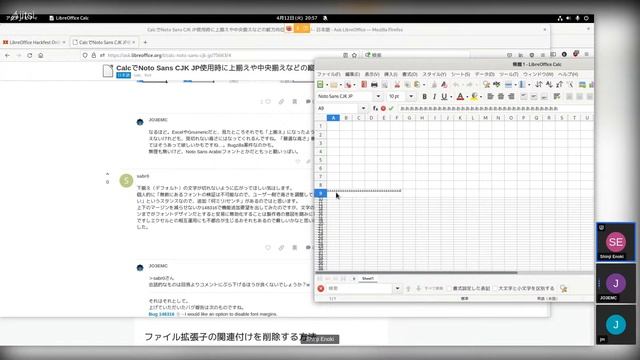Click the Clear Direct Formatting icon
The image size is (640, 360).
(x=444, y=84)
